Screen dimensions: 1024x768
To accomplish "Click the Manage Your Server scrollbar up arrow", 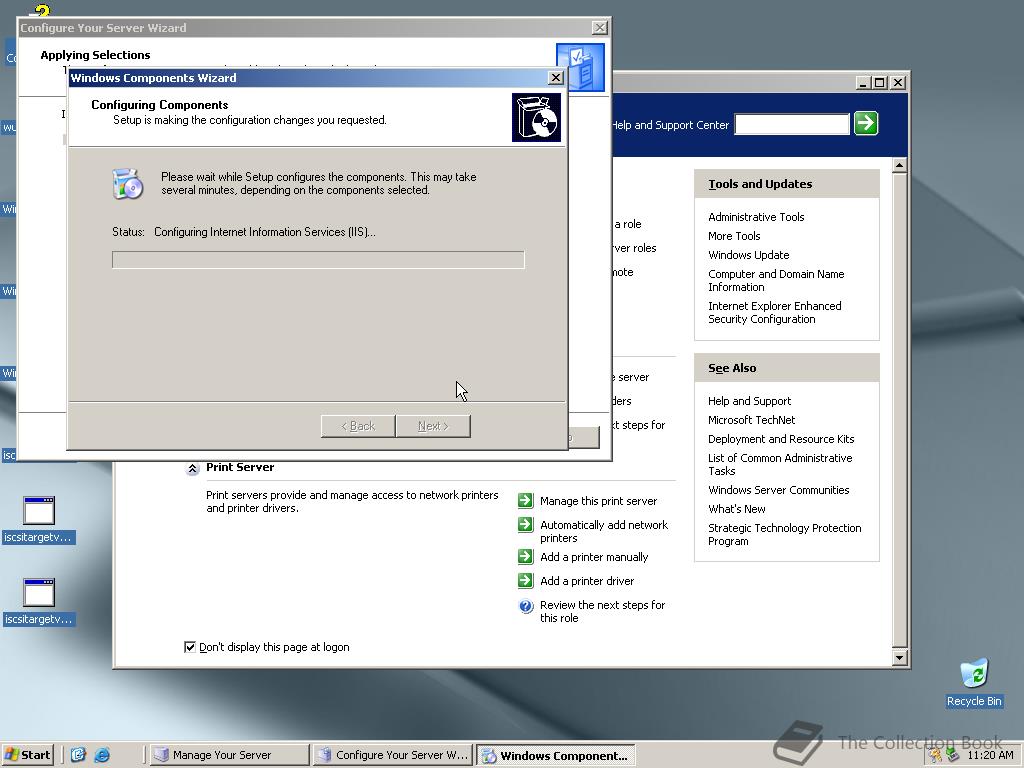I will point(899,165).
